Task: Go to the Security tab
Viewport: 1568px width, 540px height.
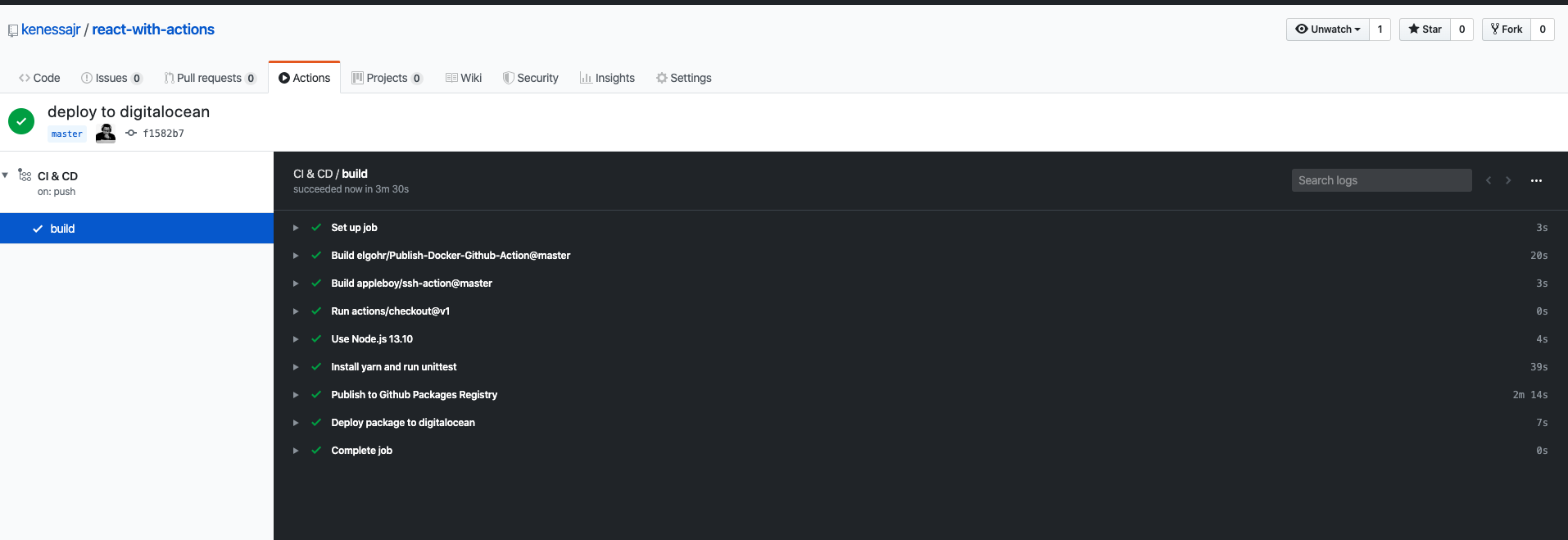Action: [x=531, y=78]
